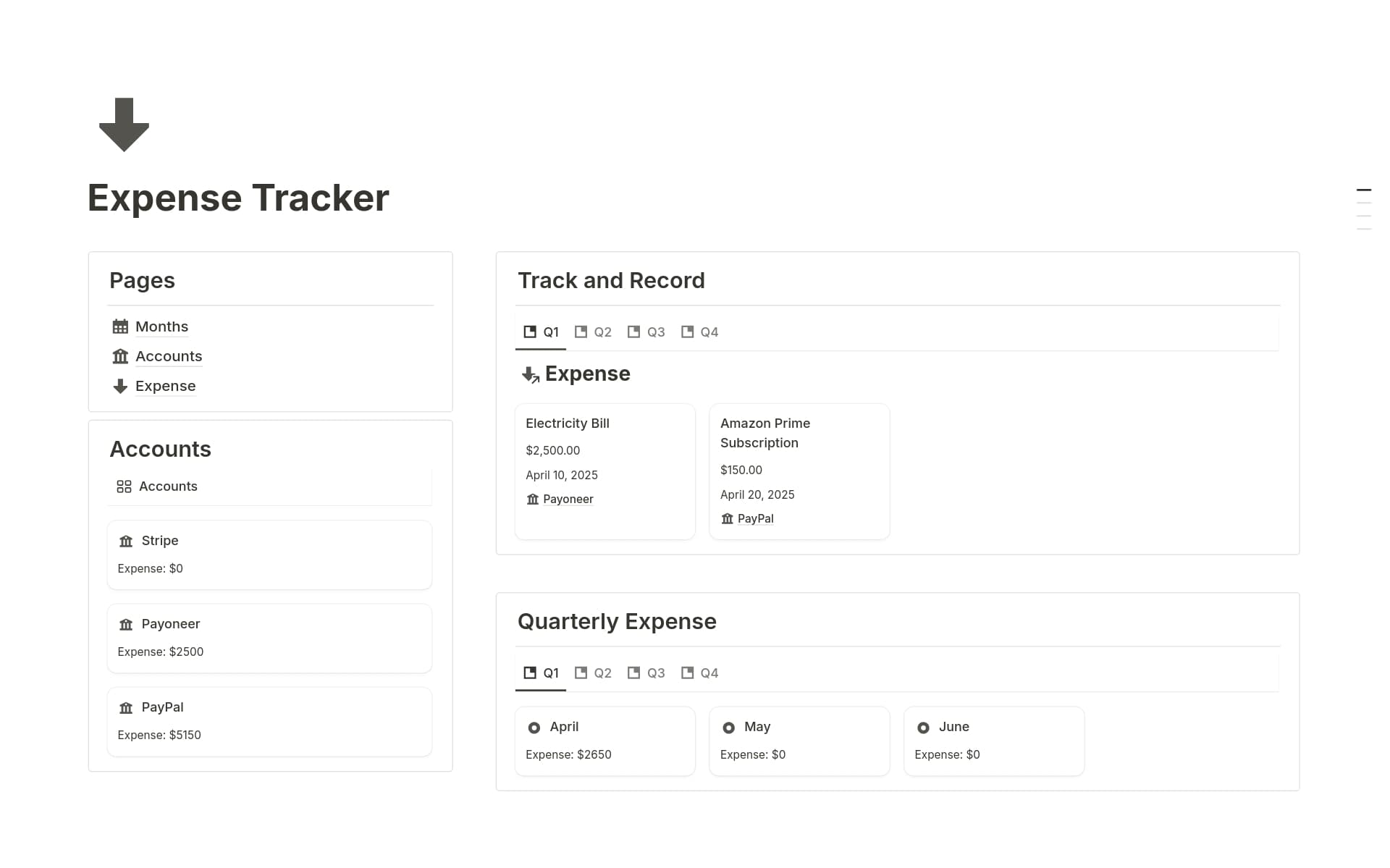Open the Payoneer link on Electricity Bill
Viewport: 1390px width, 868px height.
[x=568, y=499]
